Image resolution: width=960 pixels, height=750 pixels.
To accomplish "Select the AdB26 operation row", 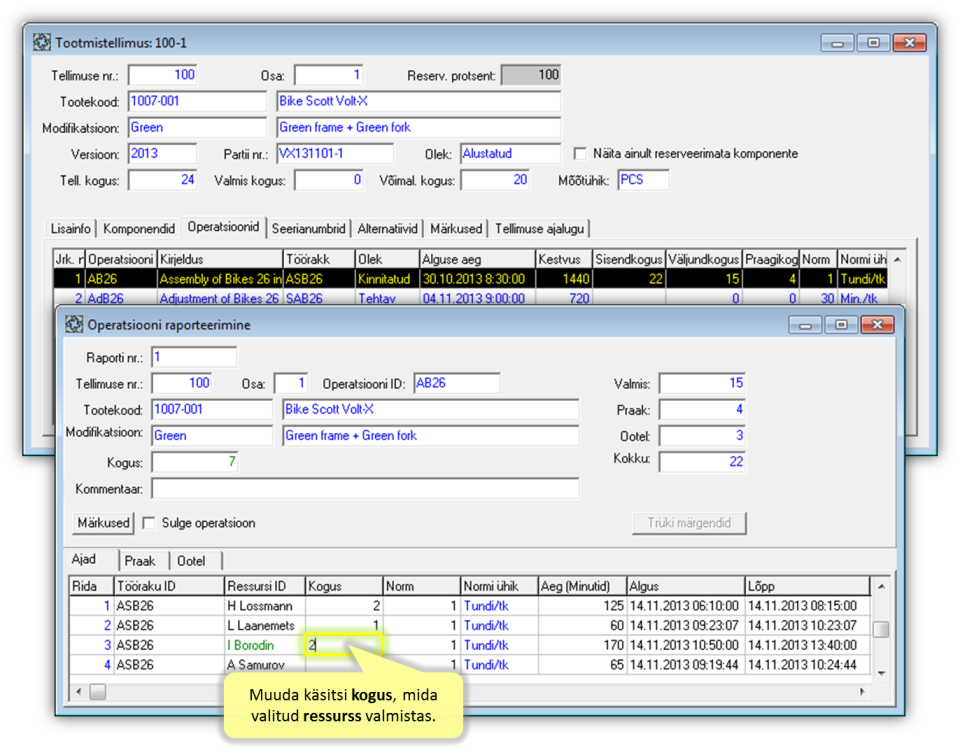I will click(x=470, y=298).
